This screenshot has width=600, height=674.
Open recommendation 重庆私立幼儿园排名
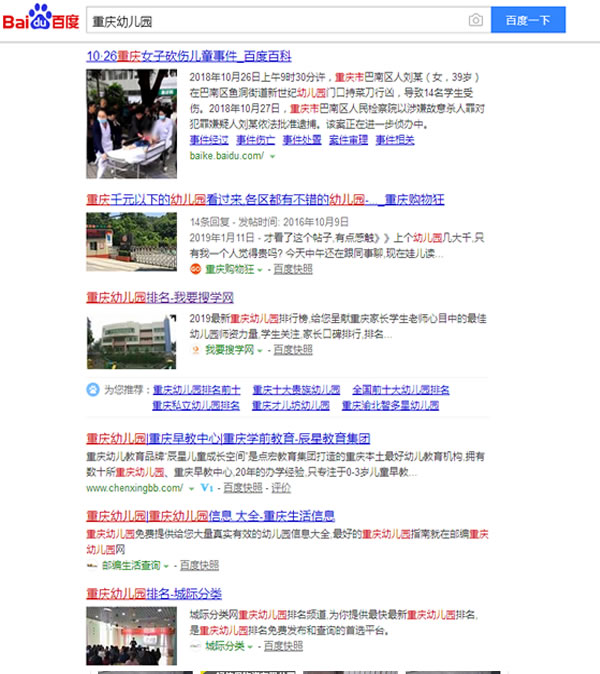click(x=196, y=405)
